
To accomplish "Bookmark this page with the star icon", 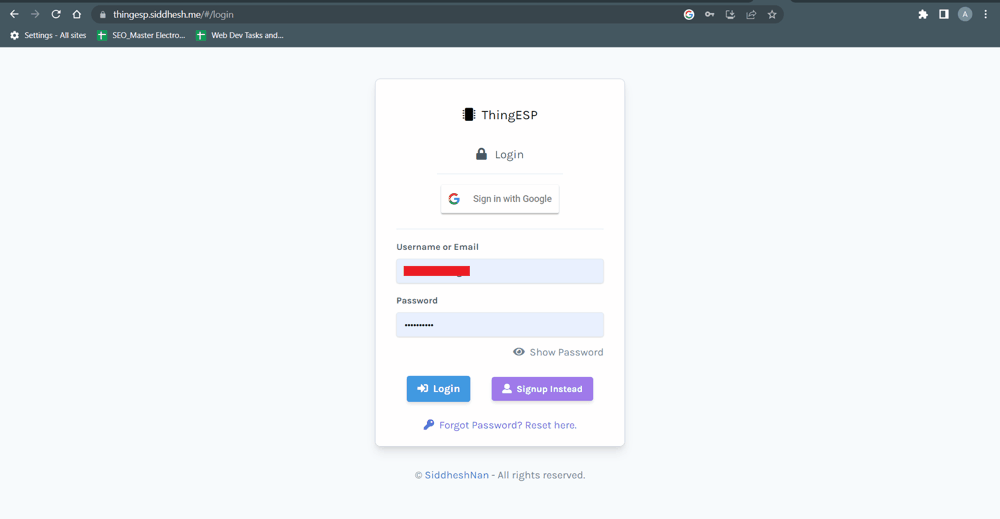I will tap(772, 14).
